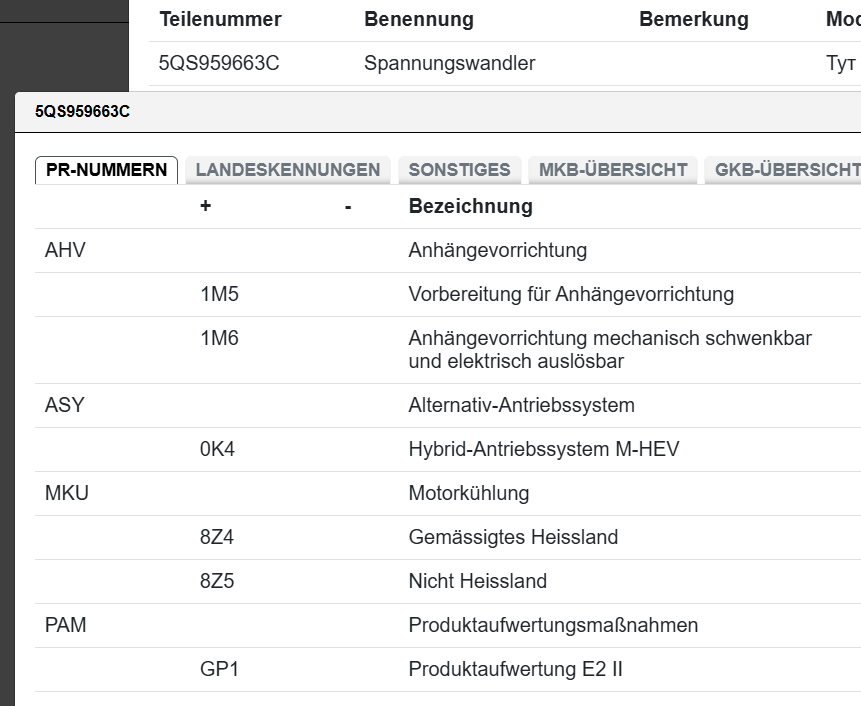This screenshot has width=861, height=706.
Task: Click Nicht Heissland description
Action: 478,581
